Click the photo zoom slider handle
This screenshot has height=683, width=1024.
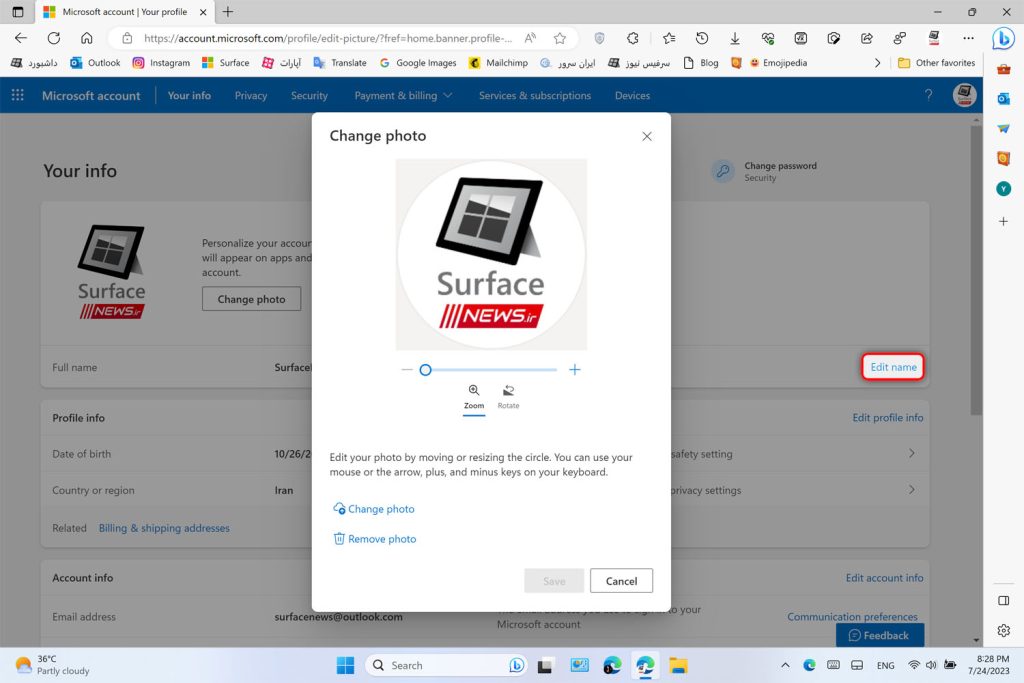(425, 370)
